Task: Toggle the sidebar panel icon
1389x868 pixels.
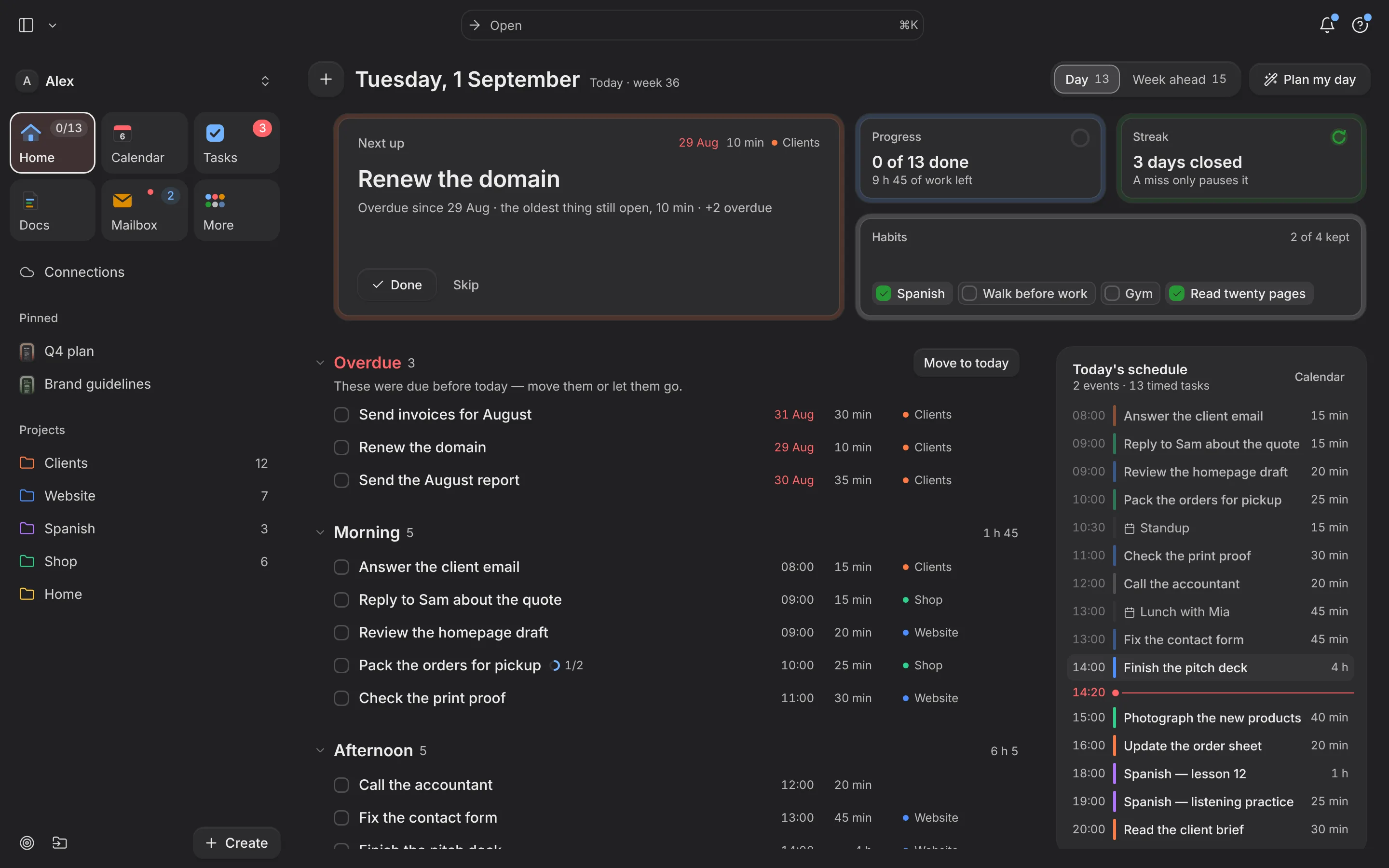Action: point(26,25)
